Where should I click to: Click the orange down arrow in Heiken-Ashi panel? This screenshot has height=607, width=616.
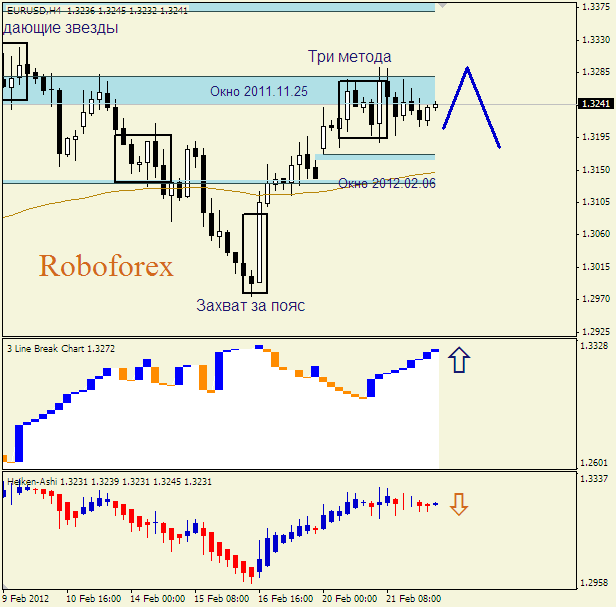tap(458, 503)
